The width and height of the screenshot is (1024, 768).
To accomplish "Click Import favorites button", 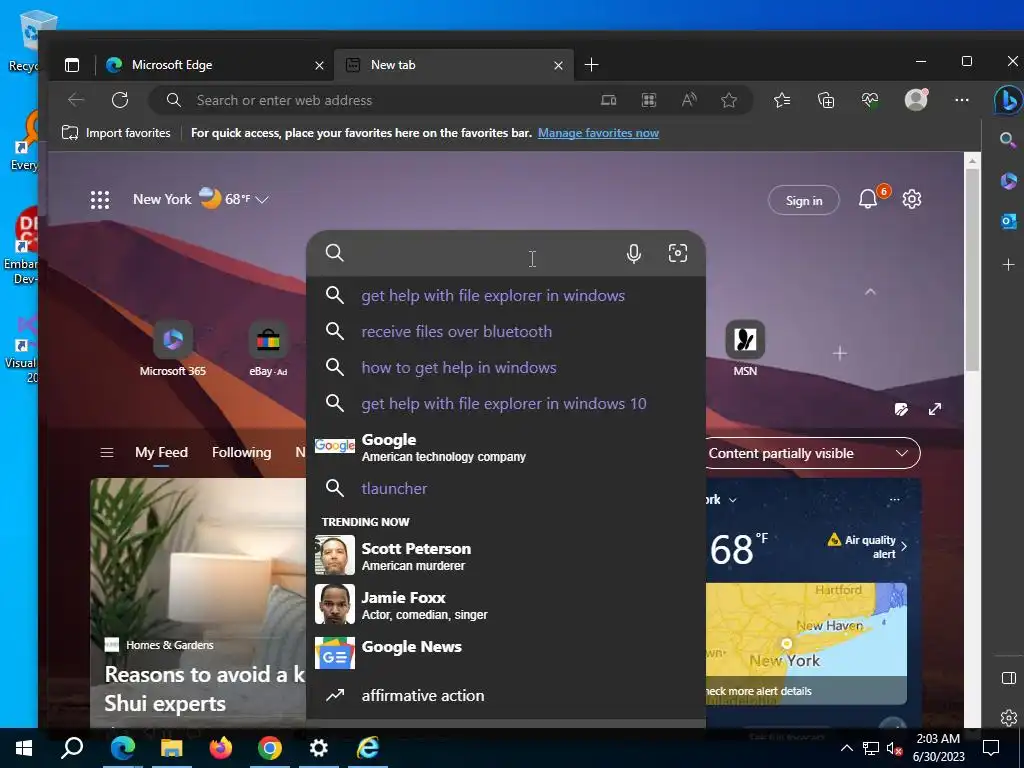I will click(116, 133).
